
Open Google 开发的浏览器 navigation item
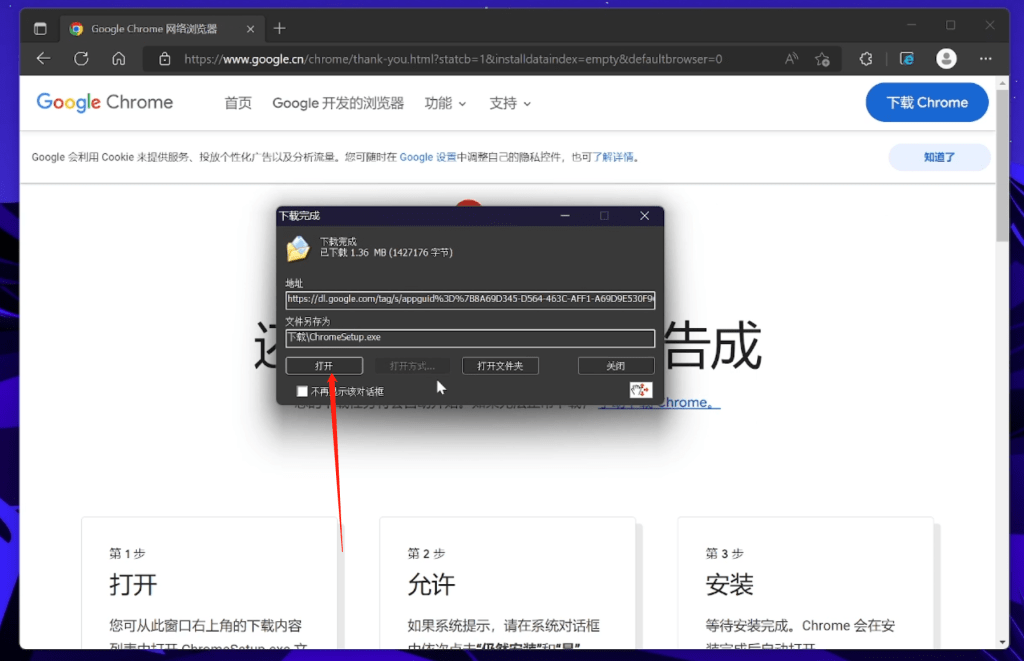click(338, 103)
